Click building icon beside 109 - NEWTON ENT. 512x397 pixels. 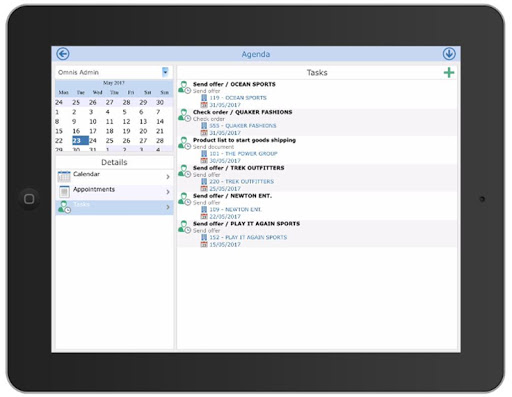pyautogui.click(x=204, y=209)
